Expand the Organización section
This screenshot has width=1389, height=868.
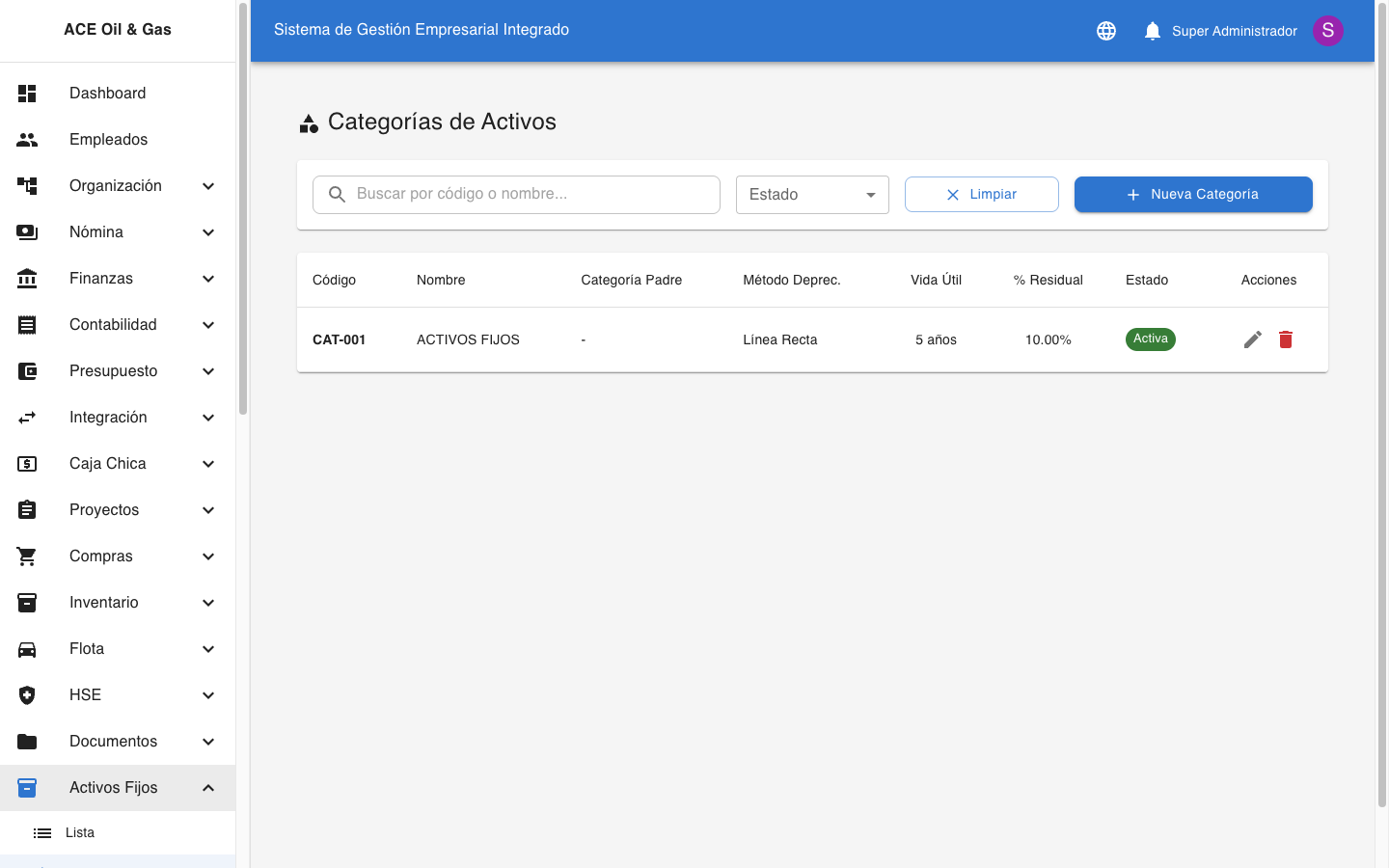pyautogui.click(x=116, y=185)
